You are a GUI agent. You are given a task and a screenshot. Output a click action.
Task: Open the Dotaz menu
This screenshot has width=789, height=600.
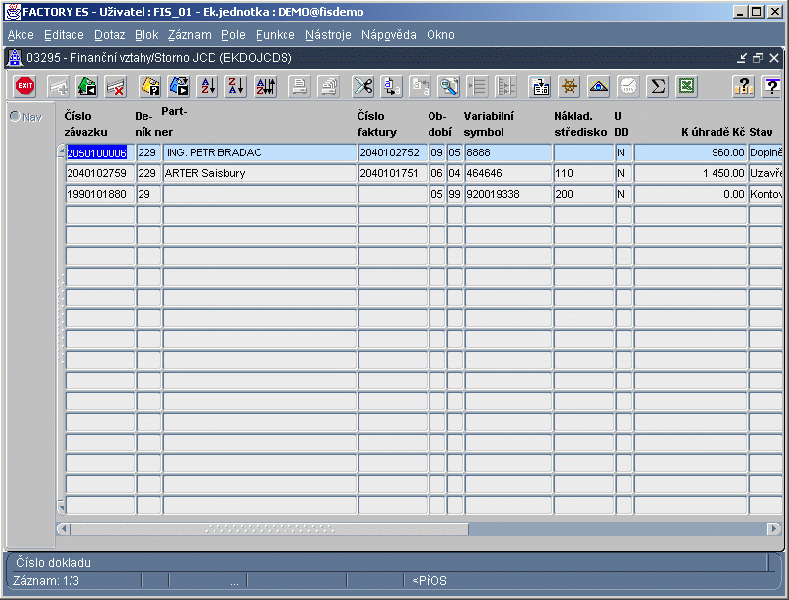(x=109, y=35)
